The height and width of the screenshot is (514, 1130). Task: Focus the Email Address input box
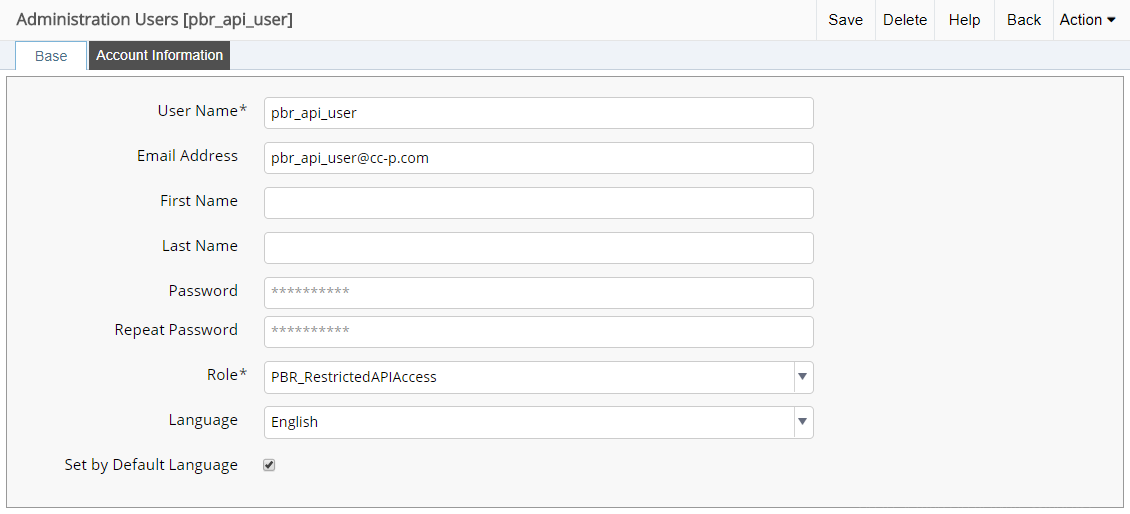tap(538, 158)
